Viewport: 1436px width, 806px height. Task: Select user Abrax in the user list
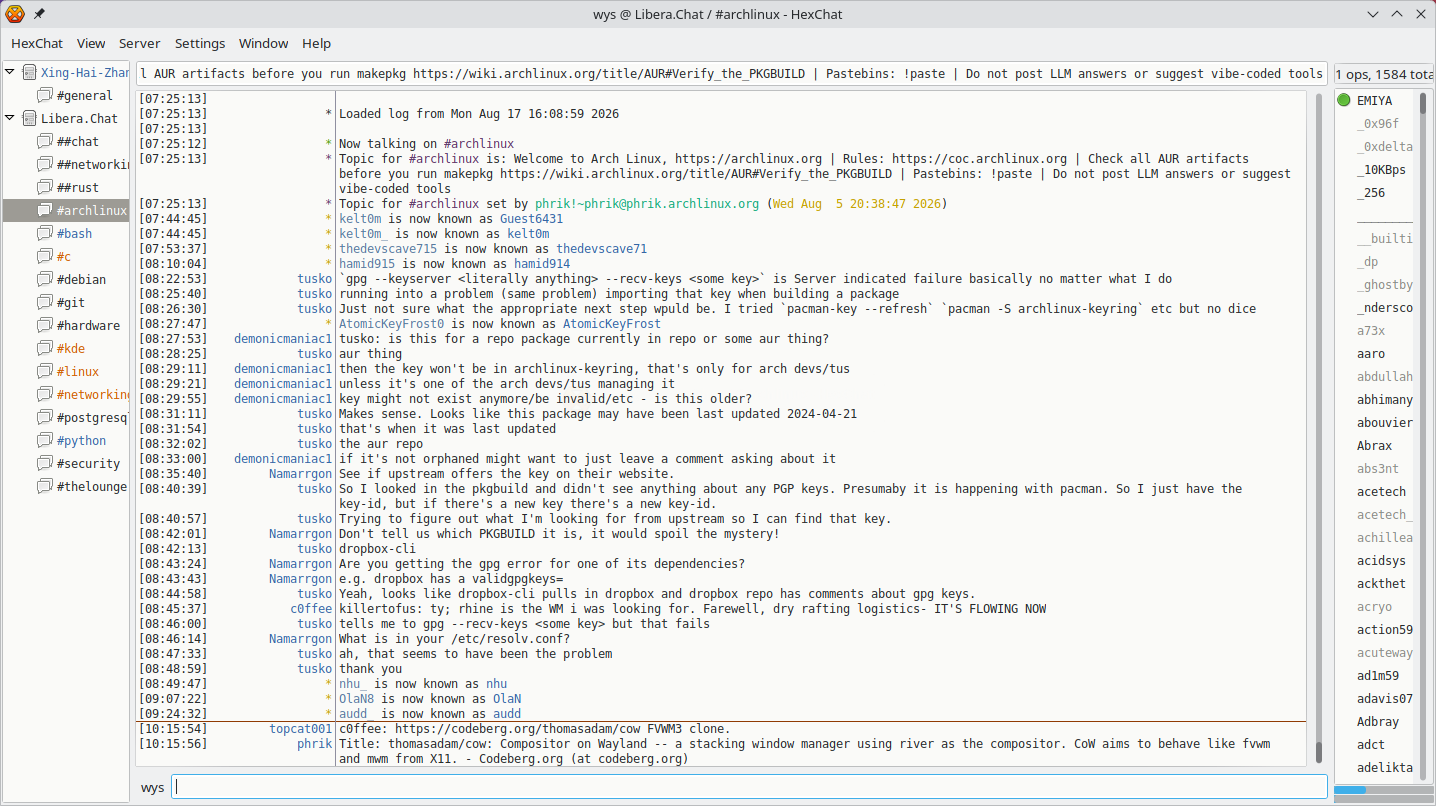[1375, 445]
